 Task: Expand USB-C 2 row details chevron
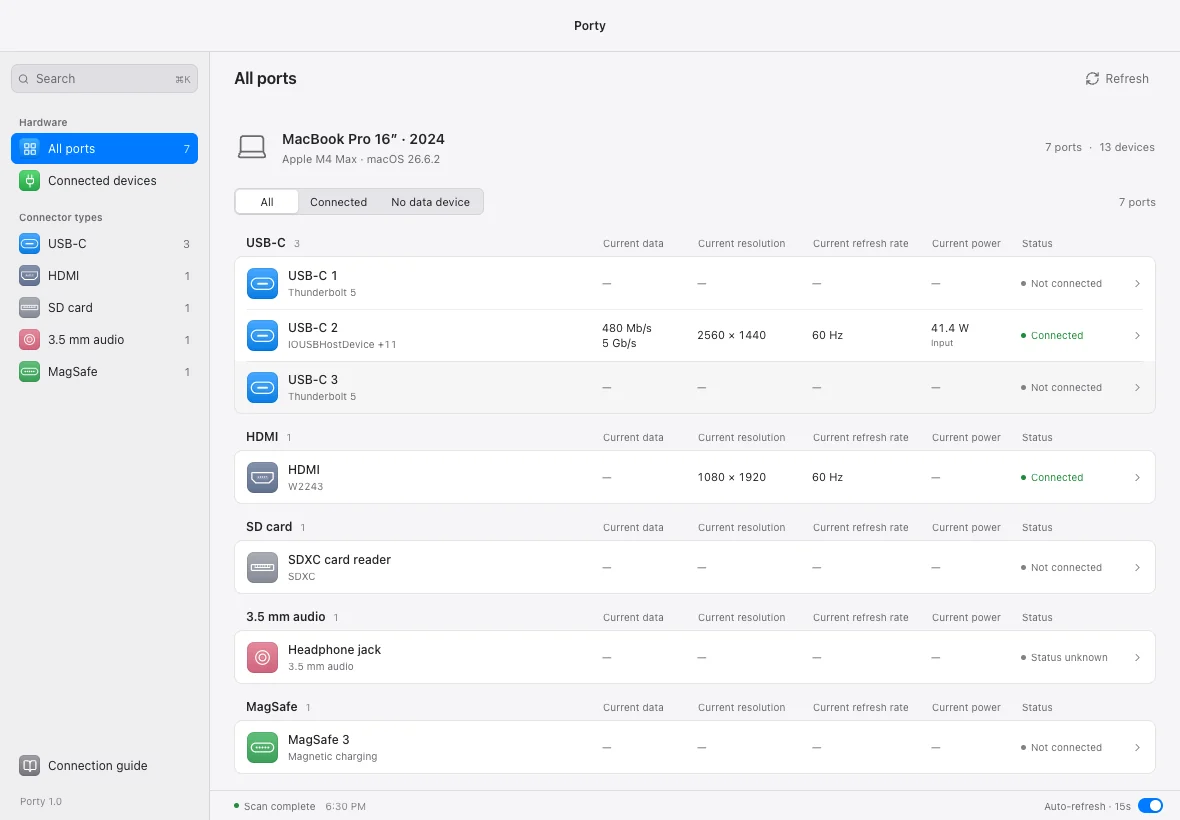[1137, 336]
